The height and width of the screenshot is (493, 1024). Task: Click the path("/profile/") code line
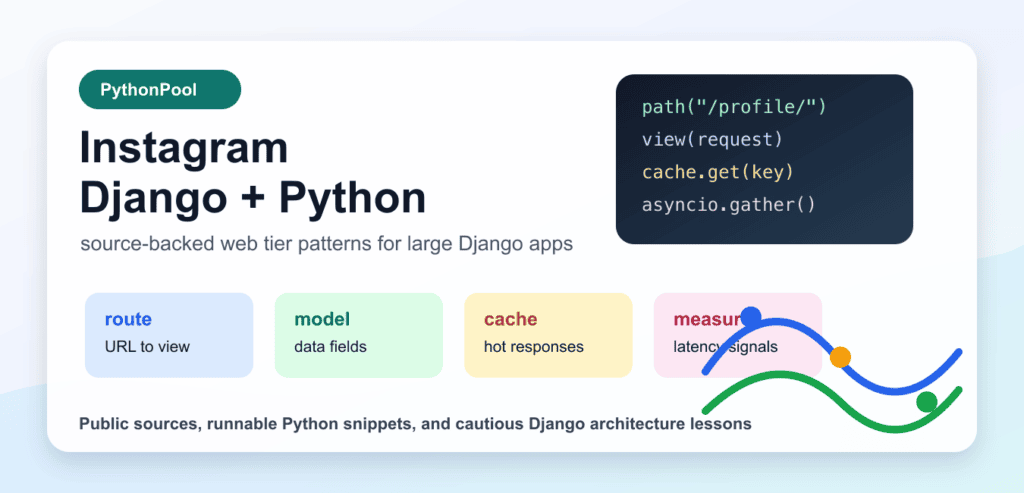coord(734,107)
